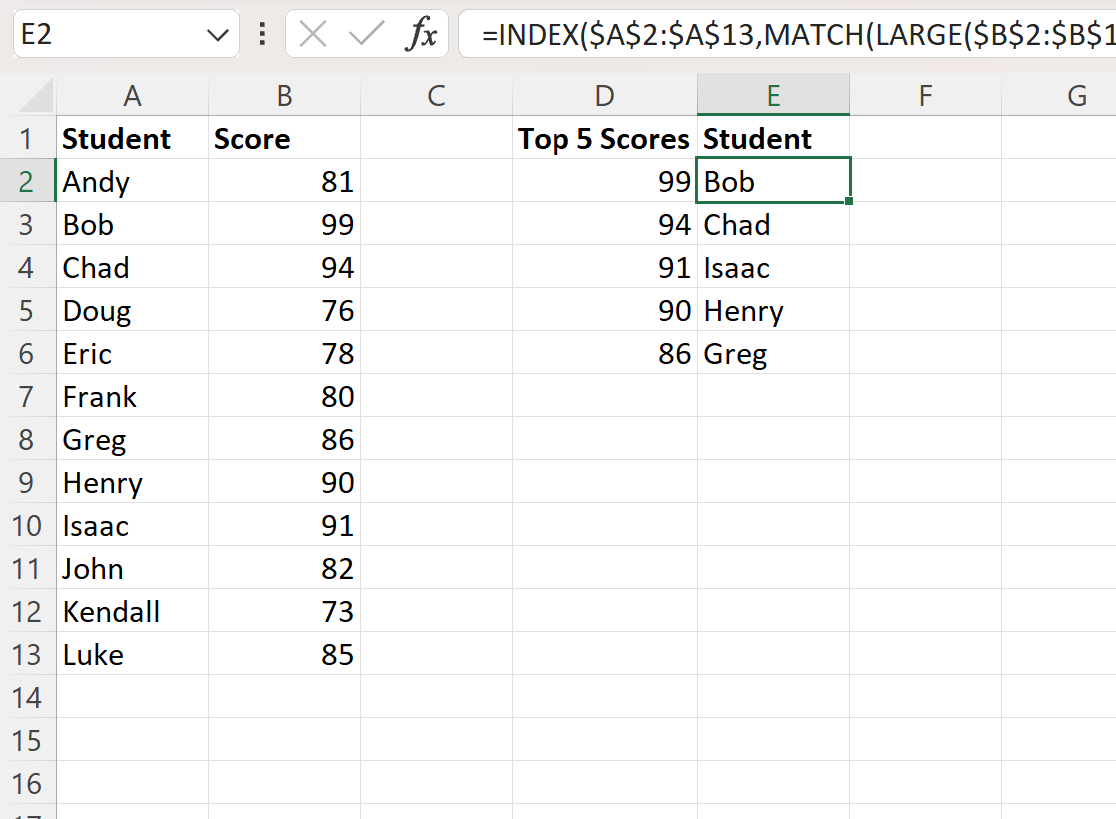Select the 94 cell in column D
Screen dimensions: 1116x819
click(x=605, y=224)
